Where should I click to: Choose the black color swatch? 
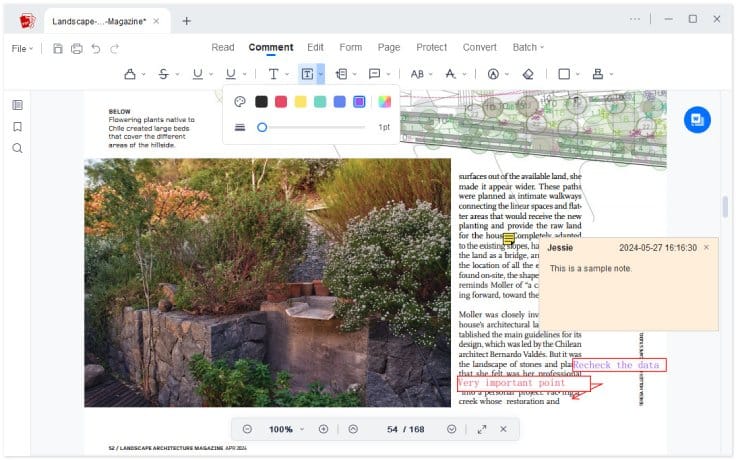pos(261,101)
